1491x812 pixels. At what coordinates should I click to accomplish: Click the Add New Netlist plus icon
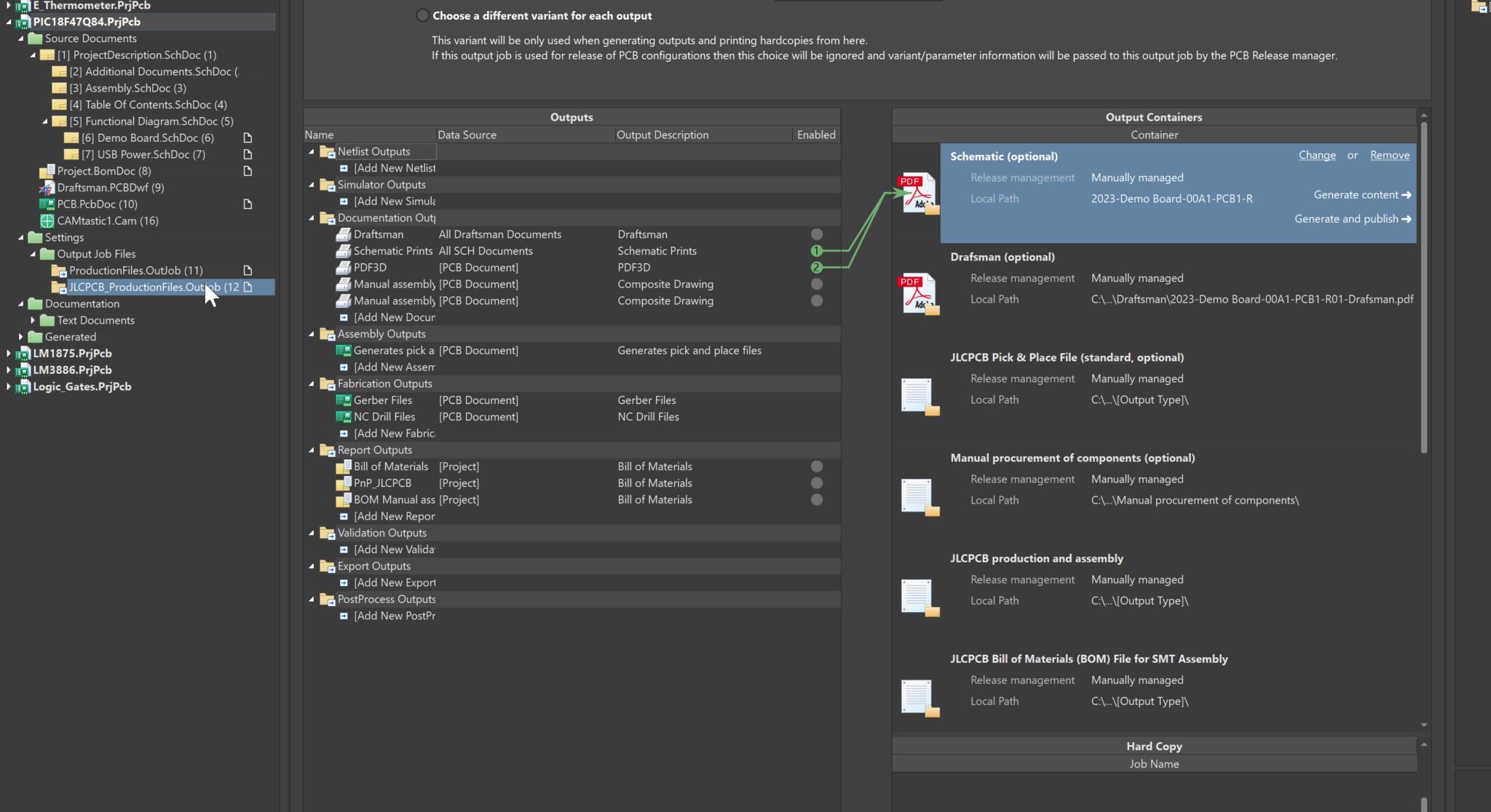(344, 168)
